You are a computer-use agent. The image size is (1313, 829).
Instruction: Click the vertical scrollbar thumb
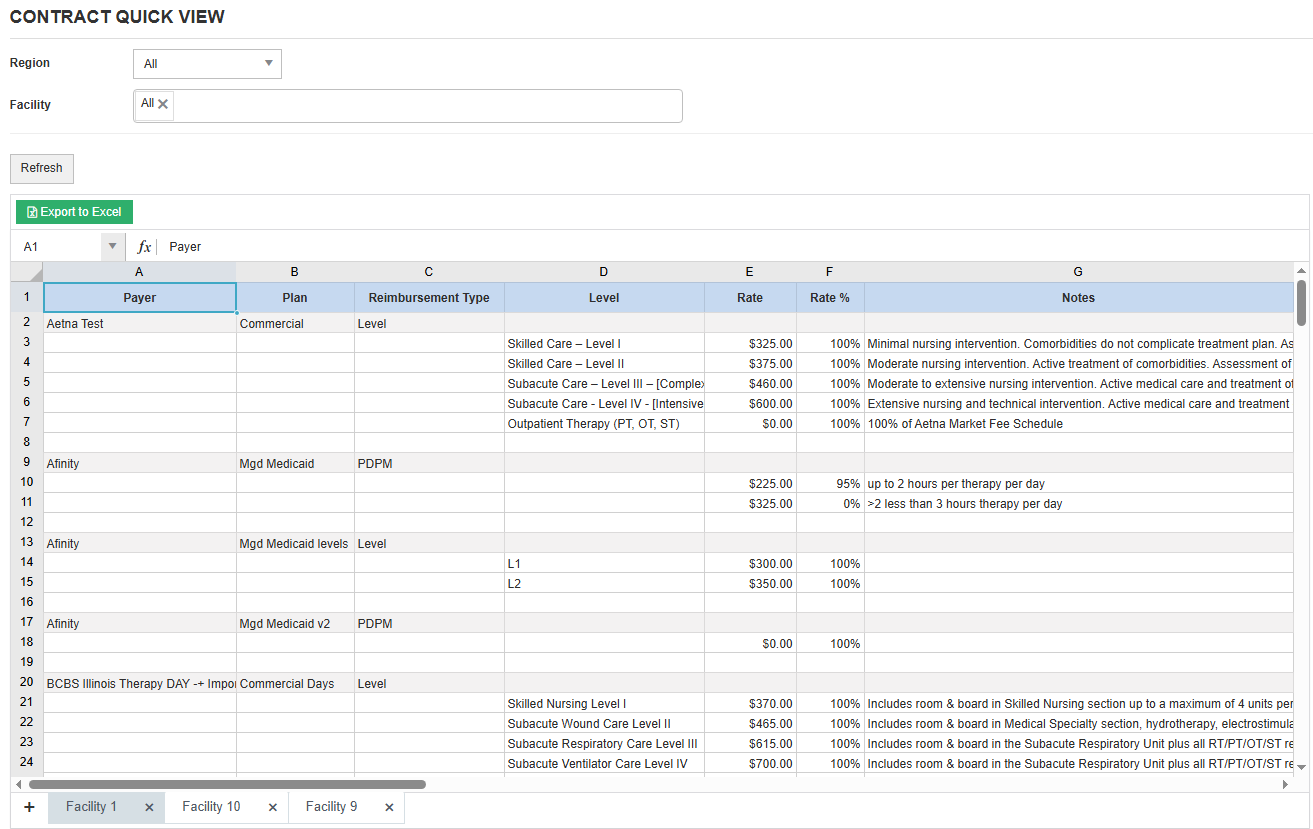pos(1301,303)
